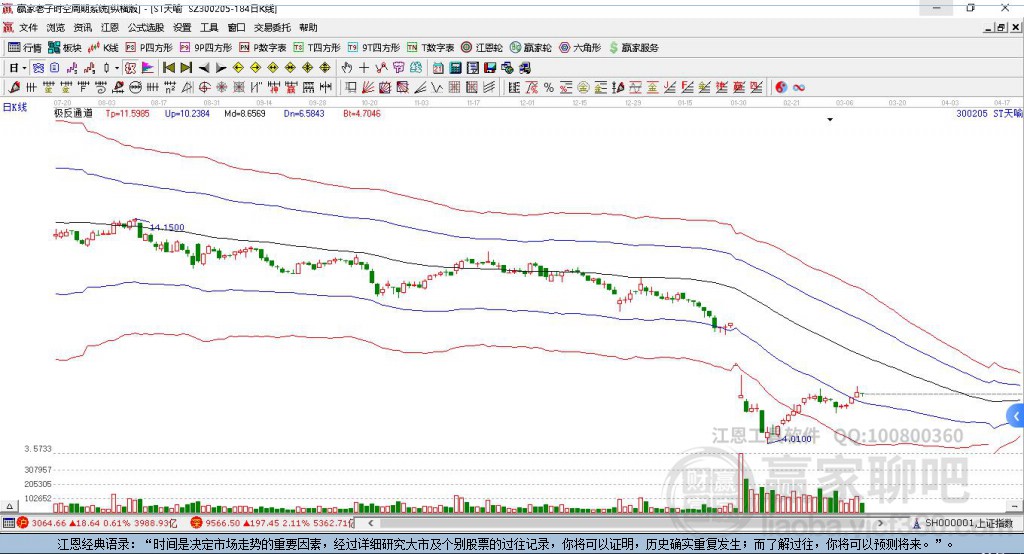Screen dimensions: 1024x554
Task: Open the calendar icon in toolbar
Action: point(438,68)
